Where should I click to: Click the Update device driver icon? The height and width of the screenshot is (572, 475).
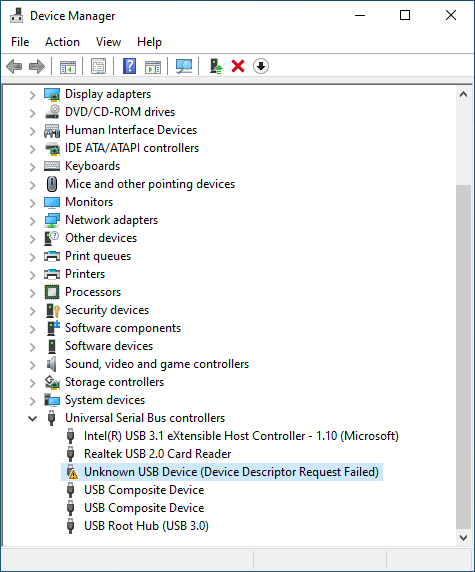pyautogui.click(x=216, y=66)
